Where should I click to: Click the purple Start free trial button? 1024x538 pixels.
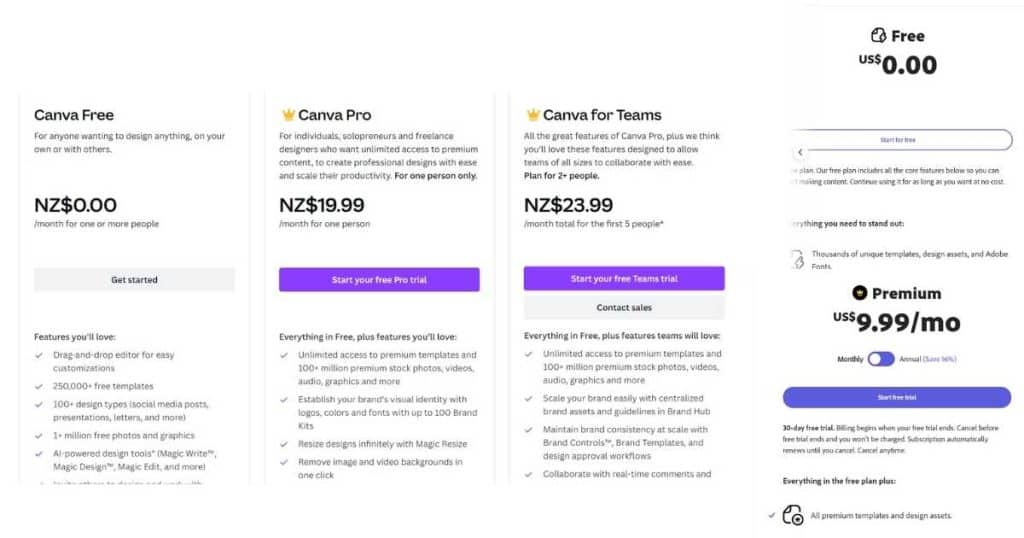897,397
